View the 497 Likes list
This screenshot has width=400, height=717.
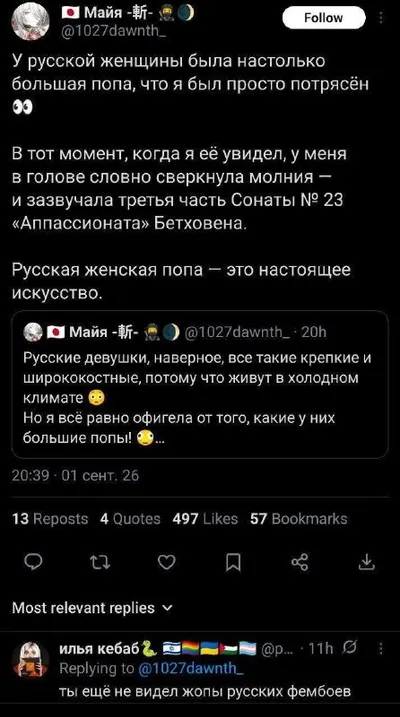(205, 519)
